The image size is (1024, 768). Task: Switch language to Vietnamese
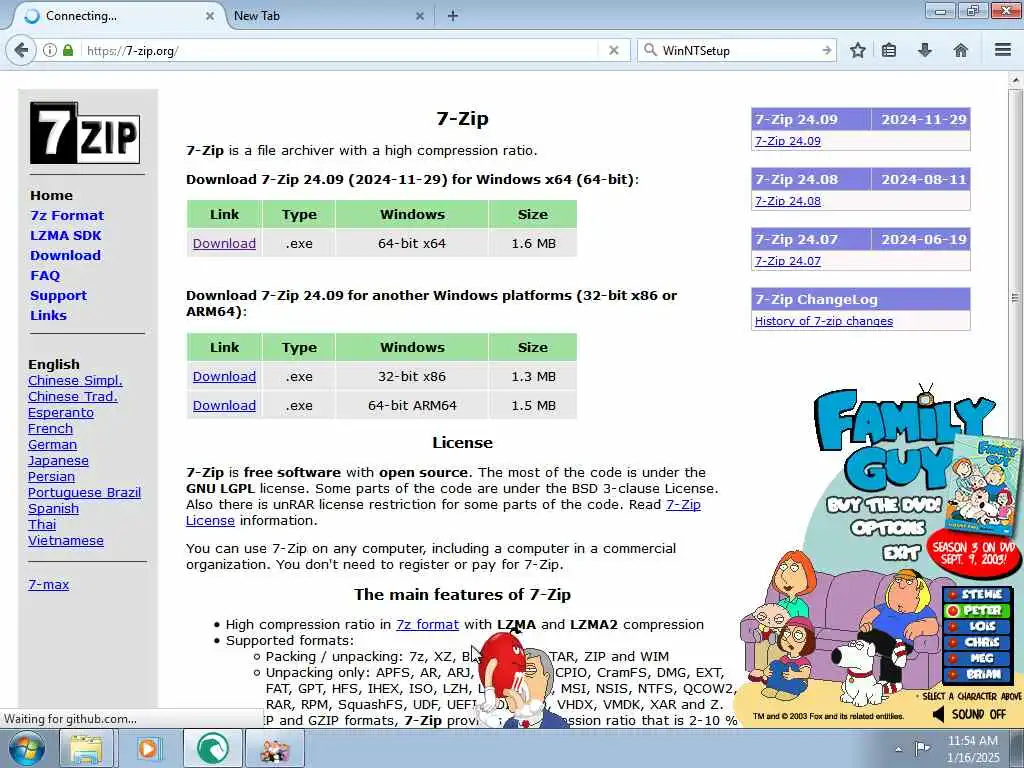(66, 541)
